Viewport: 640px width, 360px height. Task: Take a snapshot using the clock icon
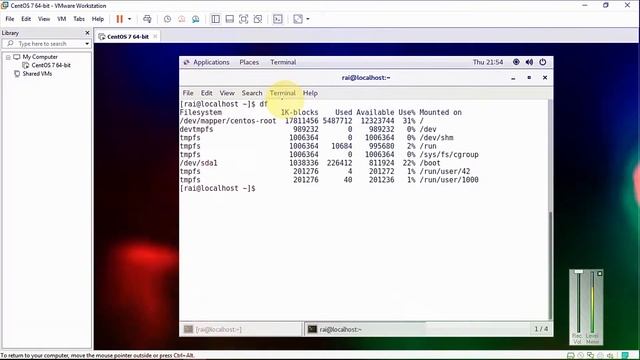[167, 19]
